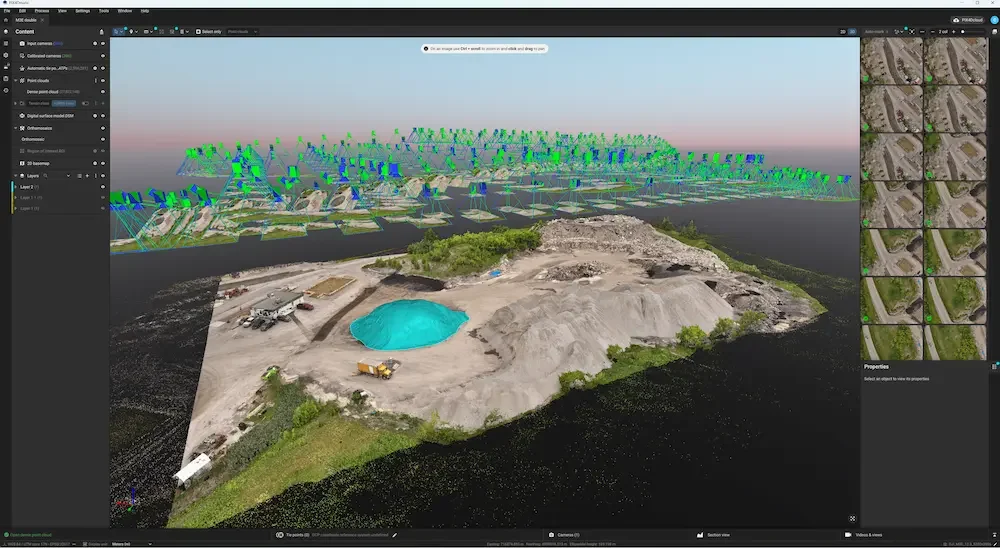Click fullscreen icon in 3D viewer corner
1000x548 pixels.
pyautogui.click(x=852, y=519)
